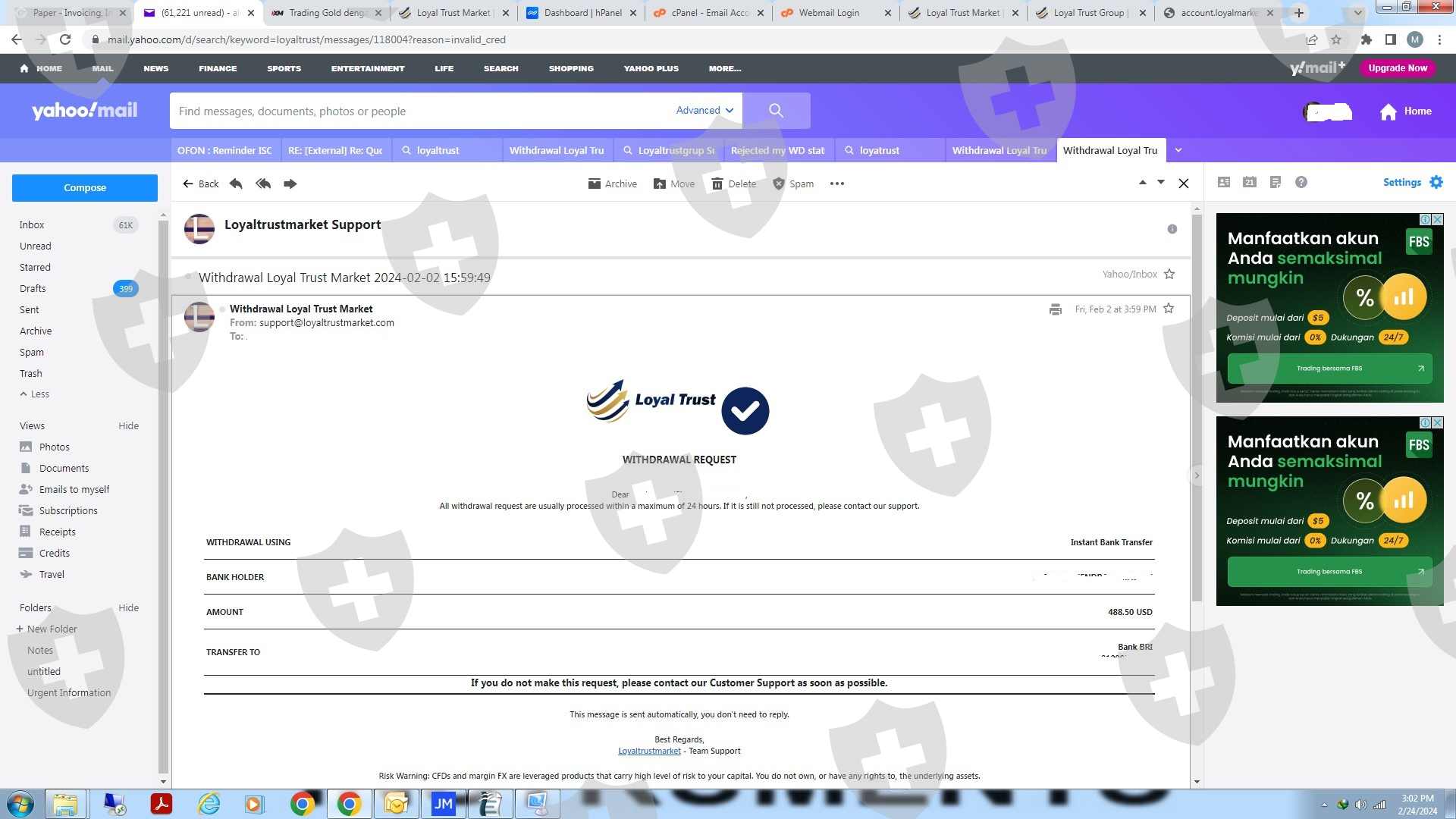The width and height of the screenshot is (1456, 819).
Task: Switch to Rejected my WD stat tab
Action: (777, 150)
